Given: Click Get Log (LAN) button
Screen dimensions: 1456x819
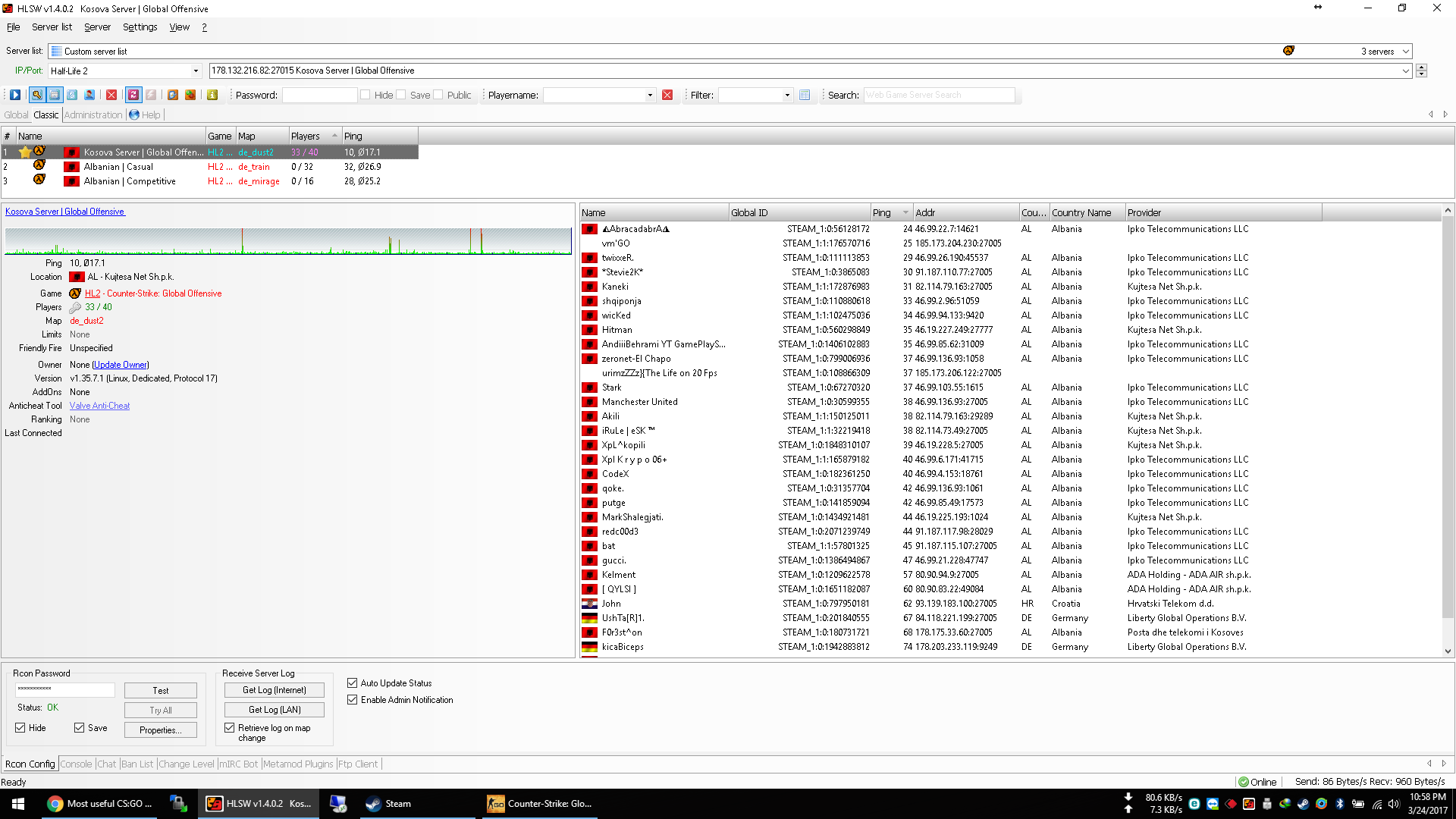Looking at the screenshot, I should pos(275,710).
